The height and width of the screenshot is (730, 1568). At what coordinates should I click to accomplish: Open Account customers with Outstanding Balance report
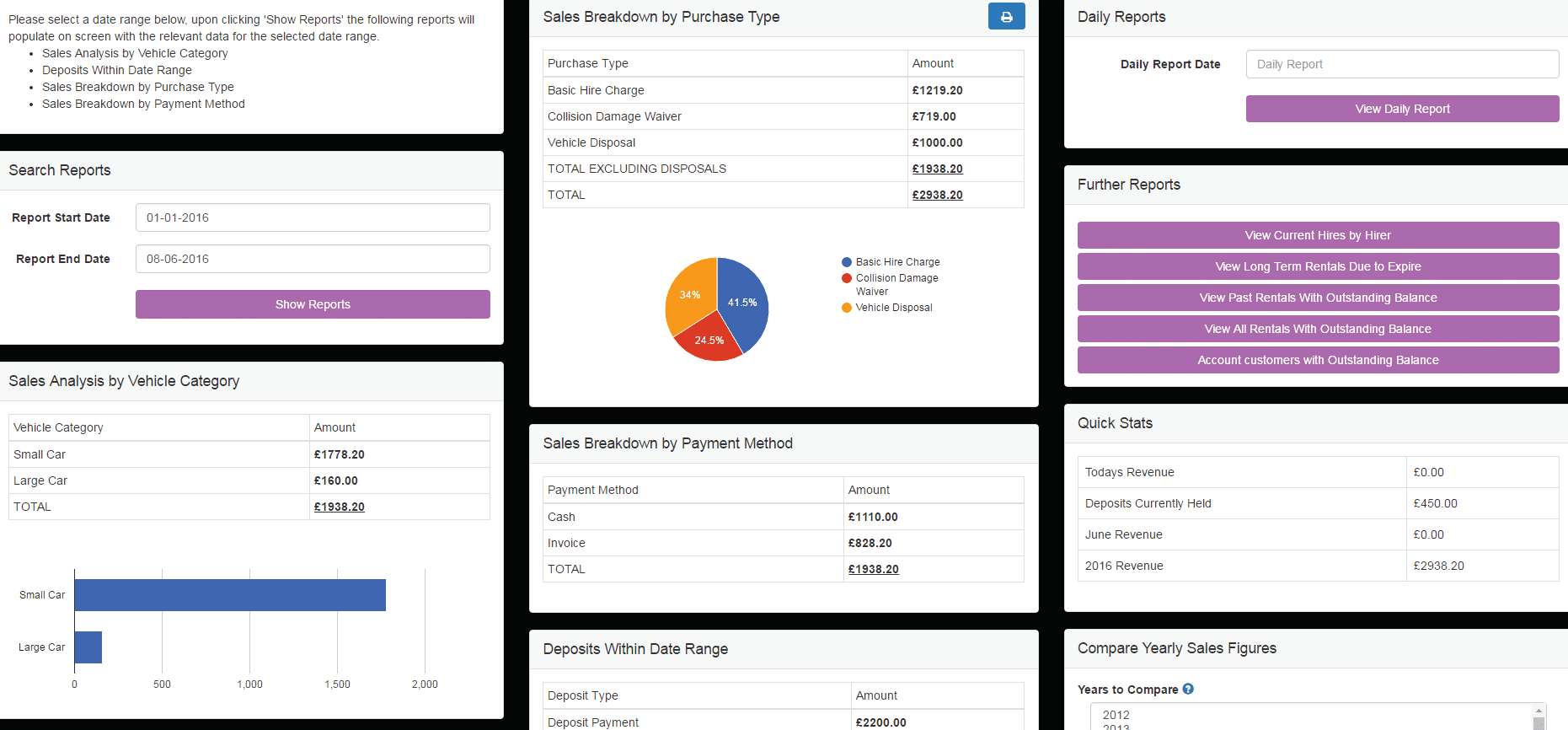pos(1318,360)
